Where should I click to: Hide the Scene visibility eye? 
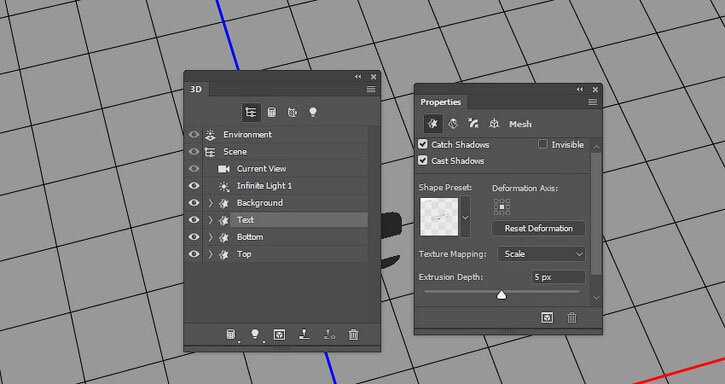[x=194, y=152]
